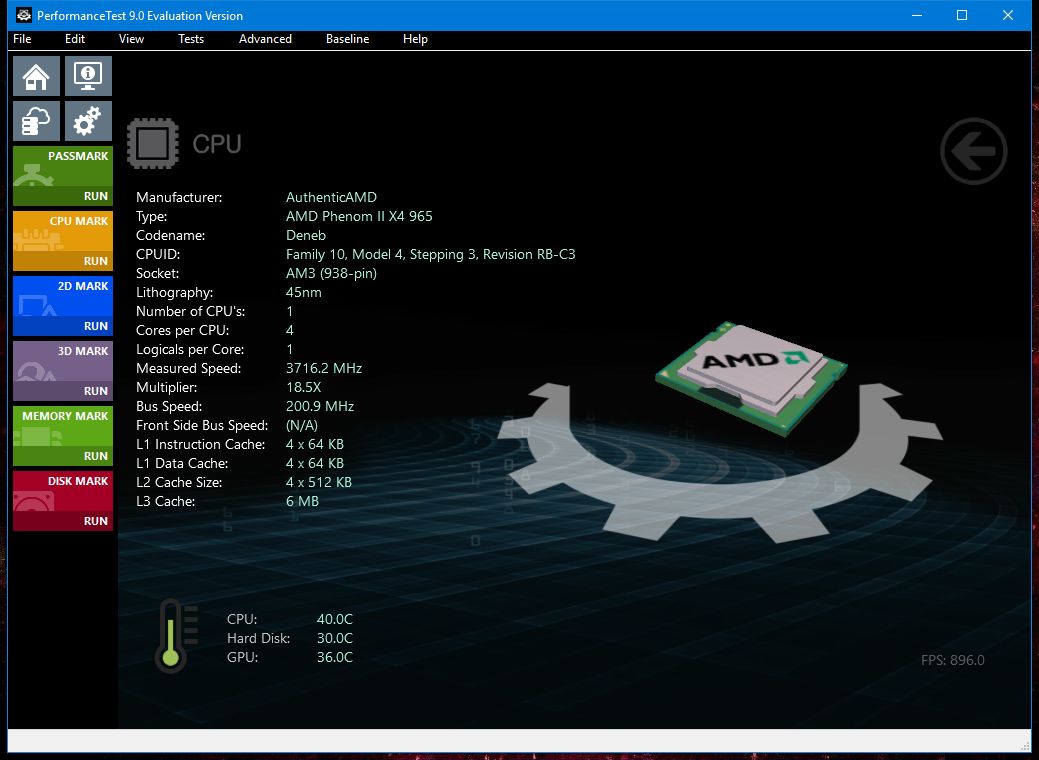The image size is (1039, 760).
Task: Select the DISK MARK tile
Action: tap(63, 501)
